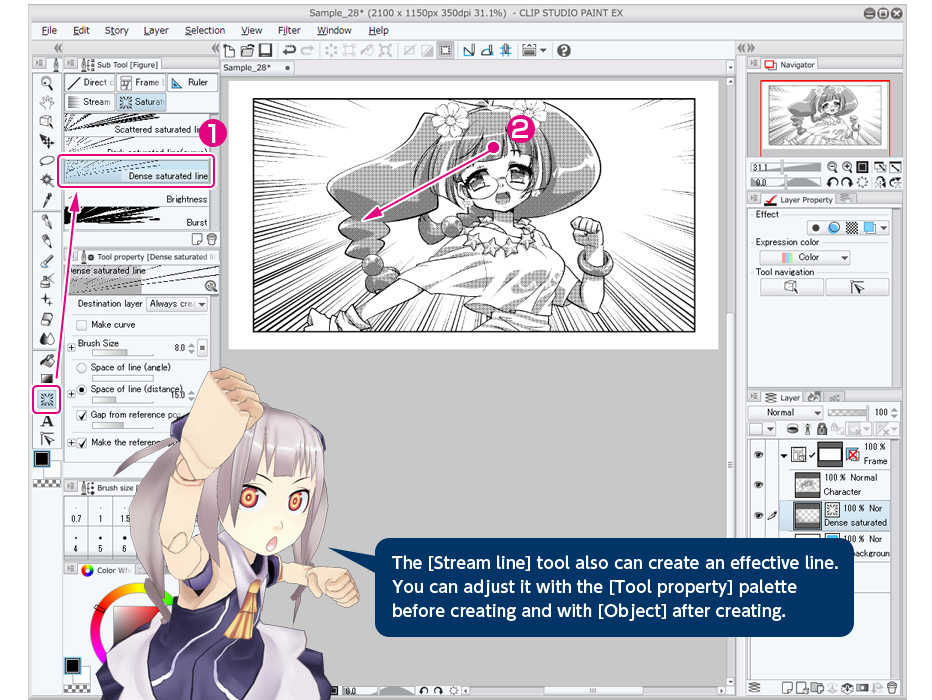Hide the Character layer visibility eye
The width and height of the screenshot is (932, 700).
[x=757, y=484]
